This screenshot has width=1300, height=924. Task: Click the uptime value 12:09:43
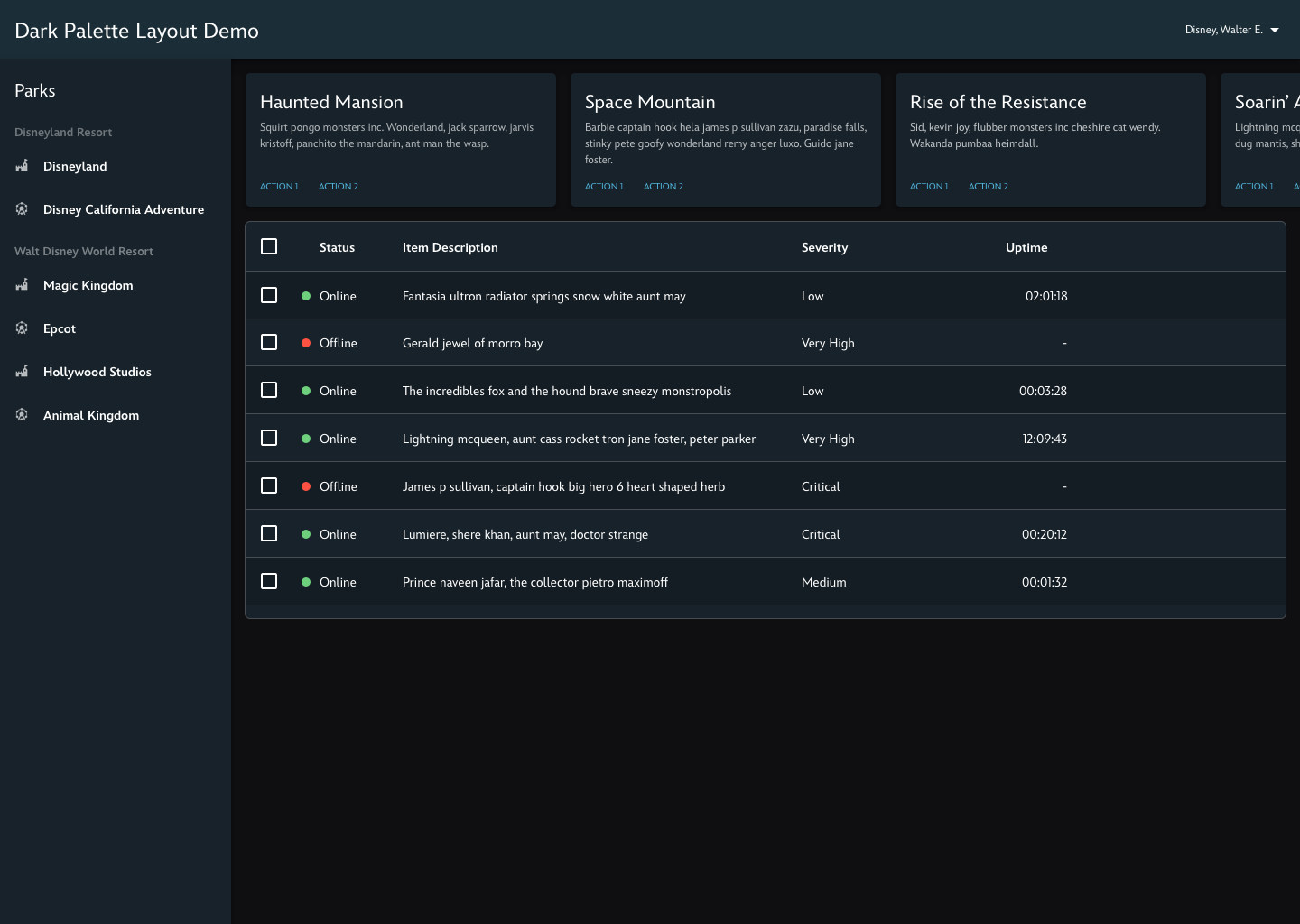coord(1045,439)
